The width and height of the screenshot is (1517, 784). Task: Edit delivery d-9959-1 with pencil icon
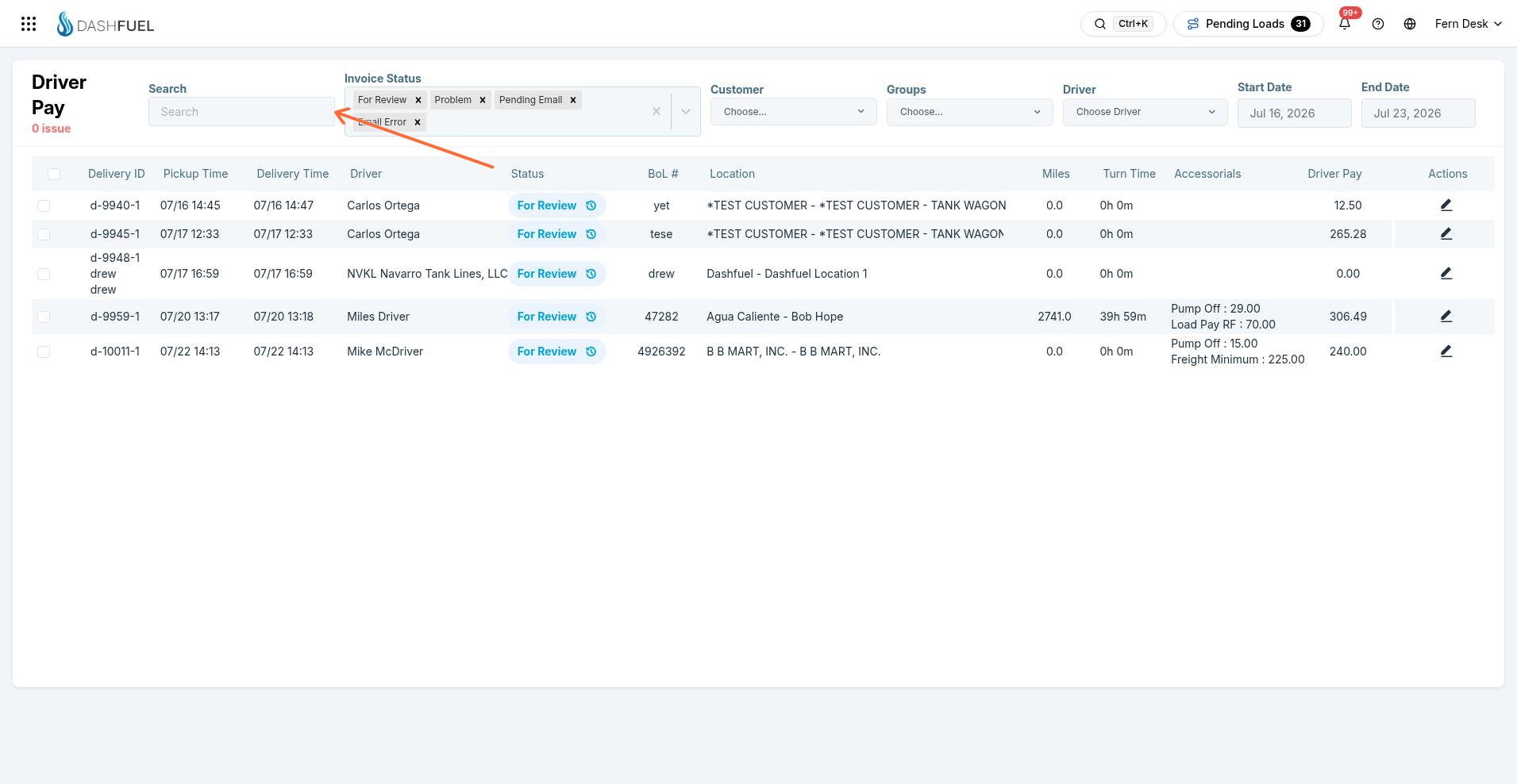(1446, 317)
